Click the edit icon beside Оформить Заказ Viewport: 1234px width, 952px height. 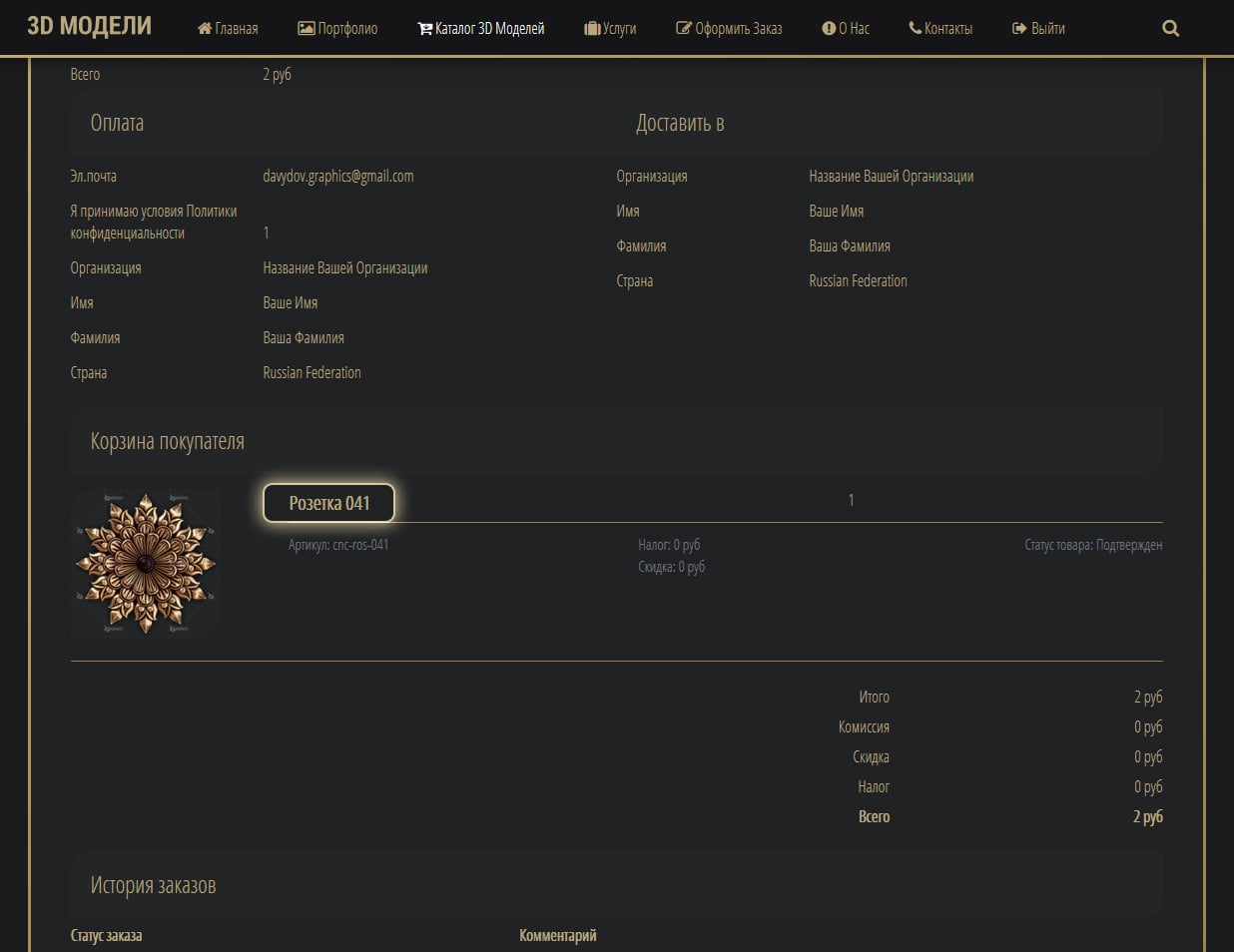click(x=684, y=29)
